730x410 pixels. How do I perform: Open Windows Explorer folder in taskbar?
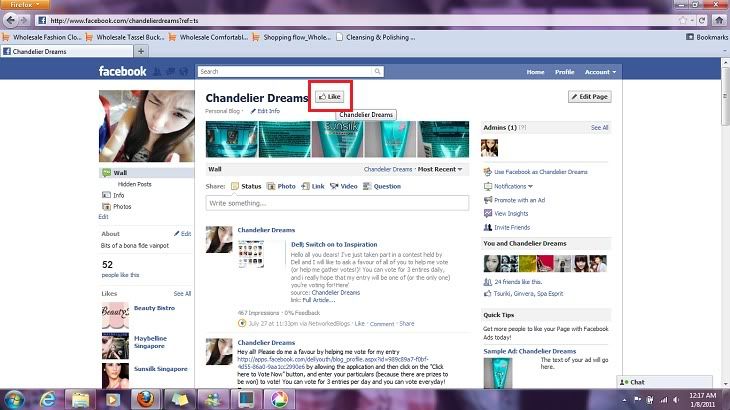tap(80, 399)
